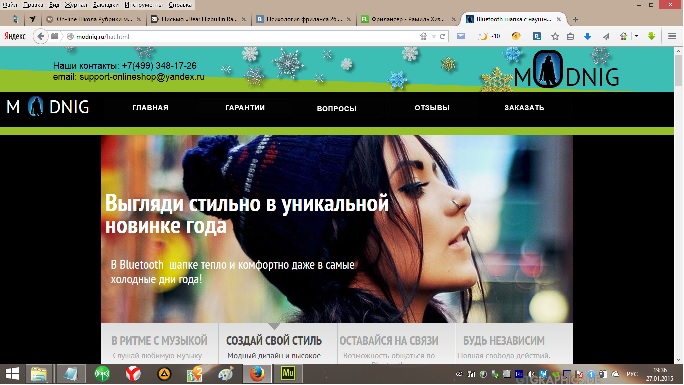Open the notepad-like taskbar icon
The width and height of the screenshot is (684, 385).
(x=70, y=374)
